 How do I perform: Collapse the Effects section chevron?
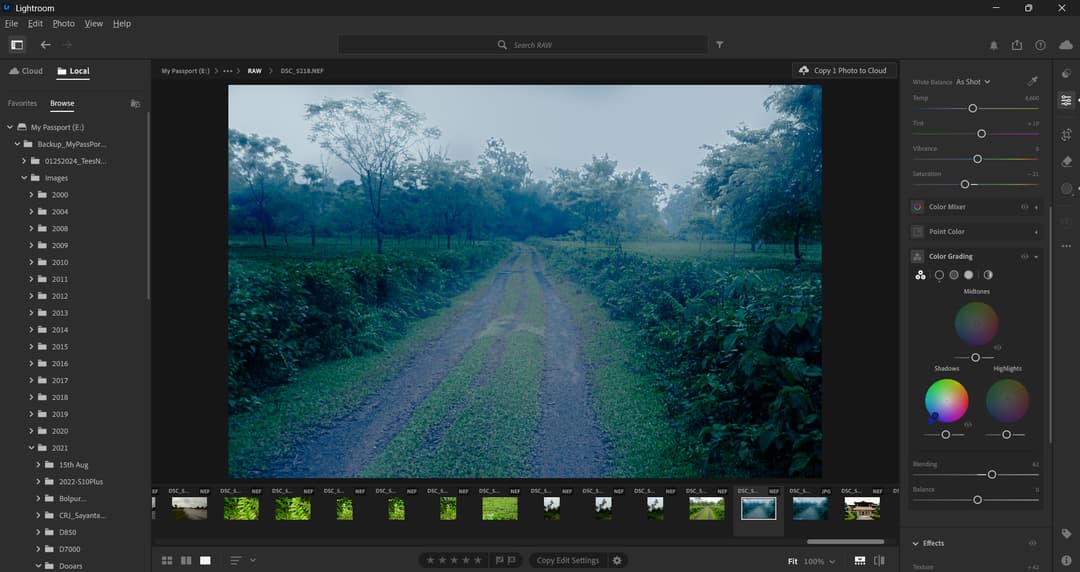(915, 544)
